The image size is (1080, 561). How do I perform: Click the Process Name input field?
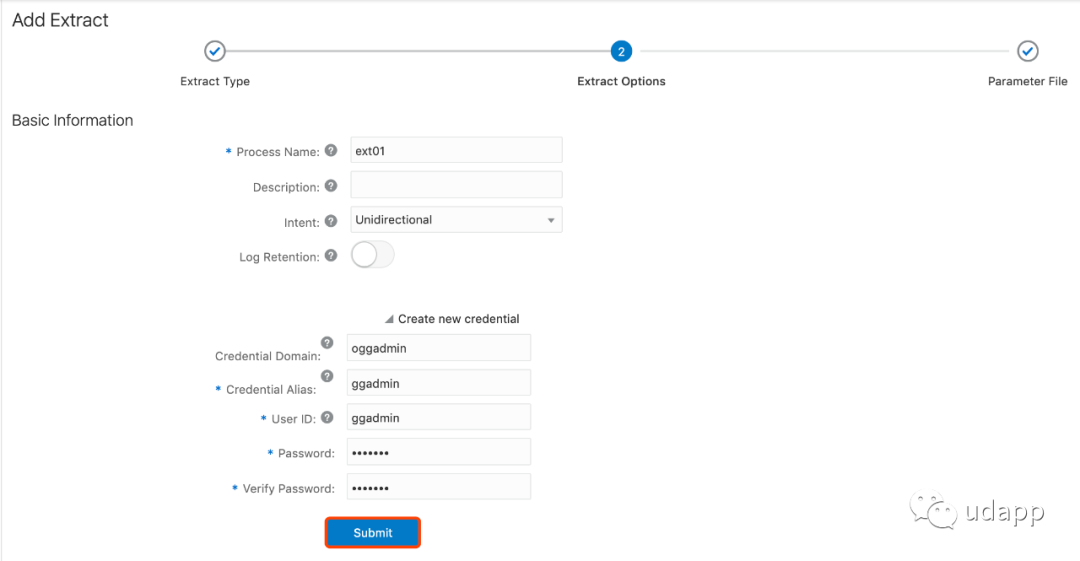456,151
